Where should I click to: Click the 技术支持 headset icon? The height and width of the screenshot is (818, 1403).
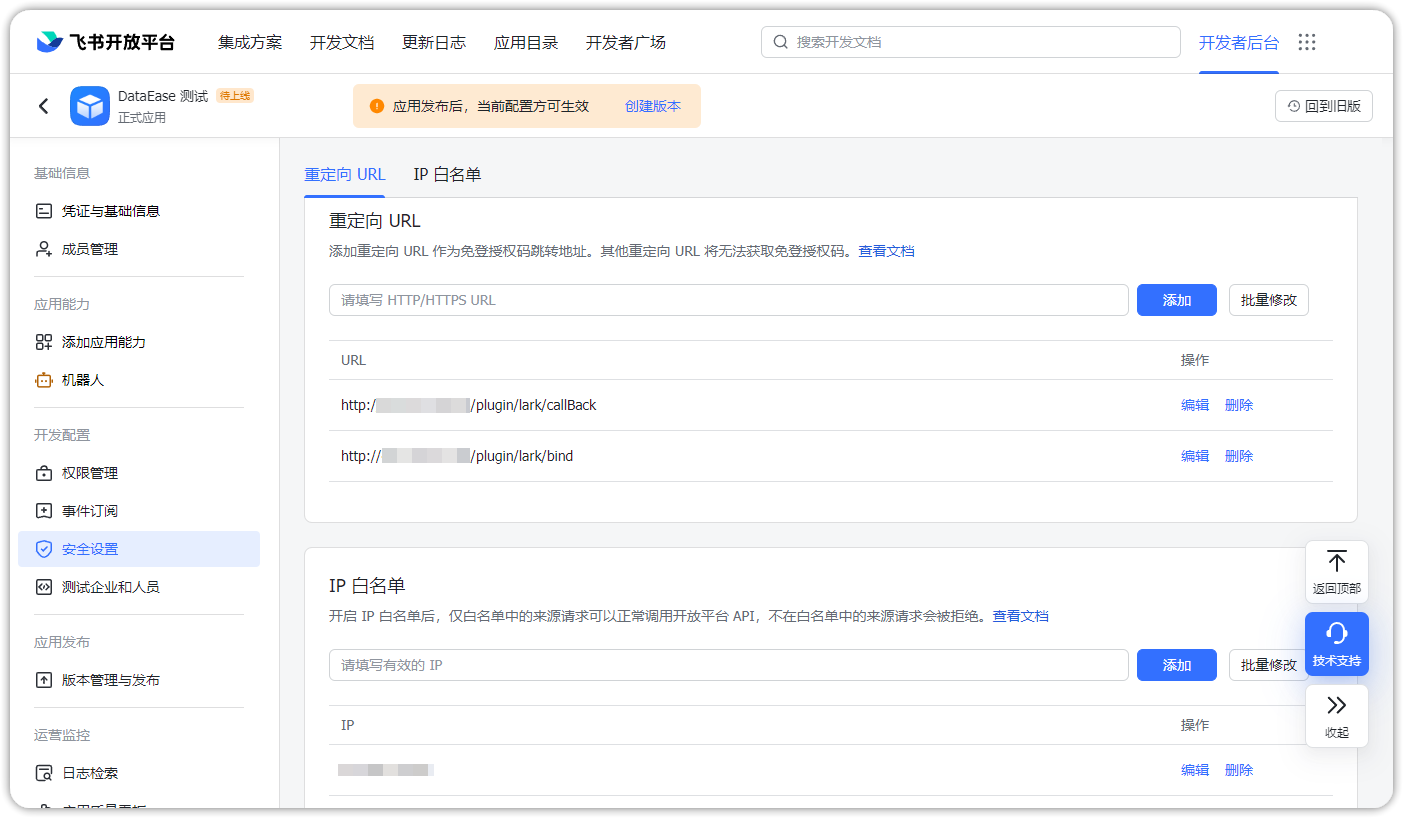coord(1337,633)
